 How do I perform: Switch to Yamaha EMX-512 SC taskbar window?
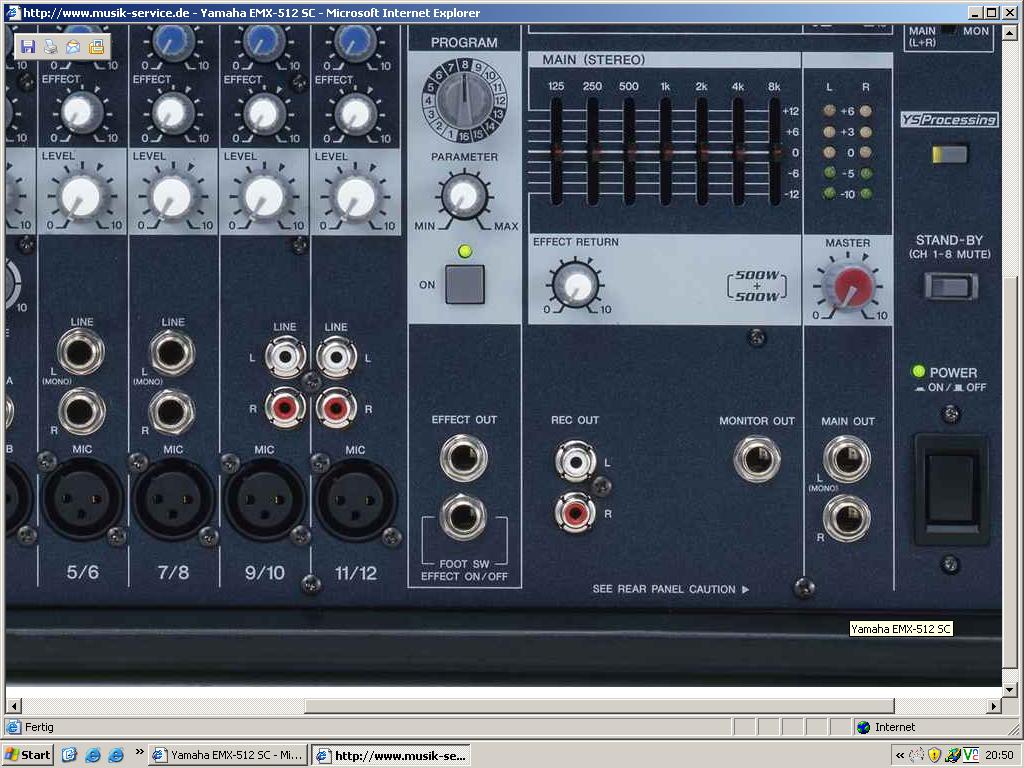coord(228,755)
